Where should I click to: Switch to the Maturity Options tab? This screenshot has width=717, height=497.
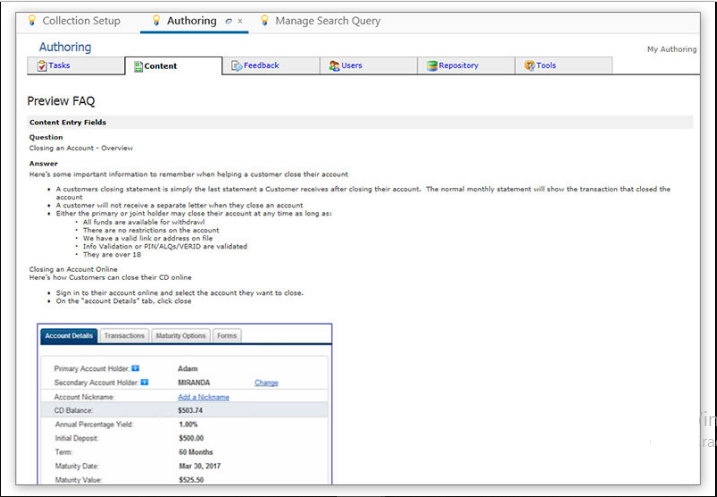tap(181, 336)
